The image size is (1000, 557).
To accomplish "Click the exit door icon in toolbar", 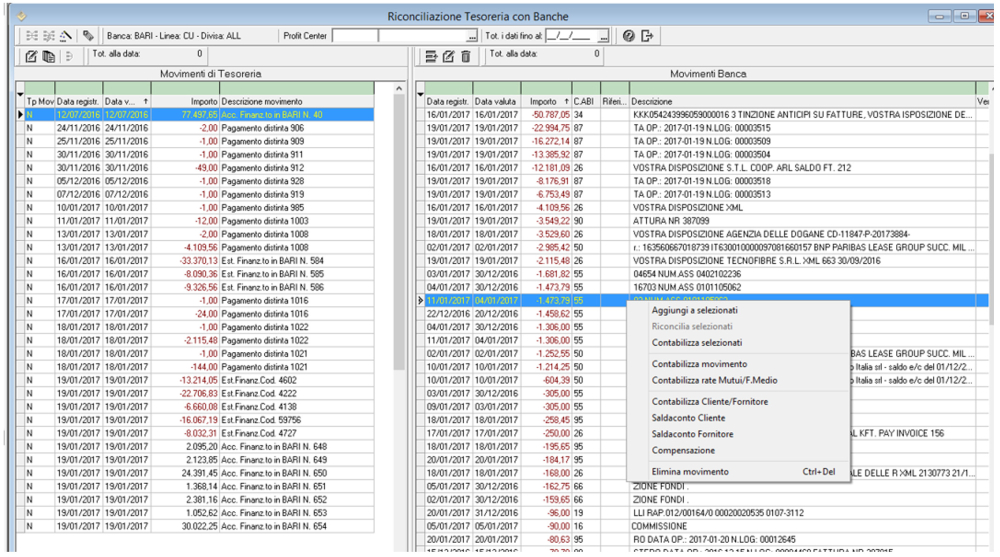I will point(647,36).
